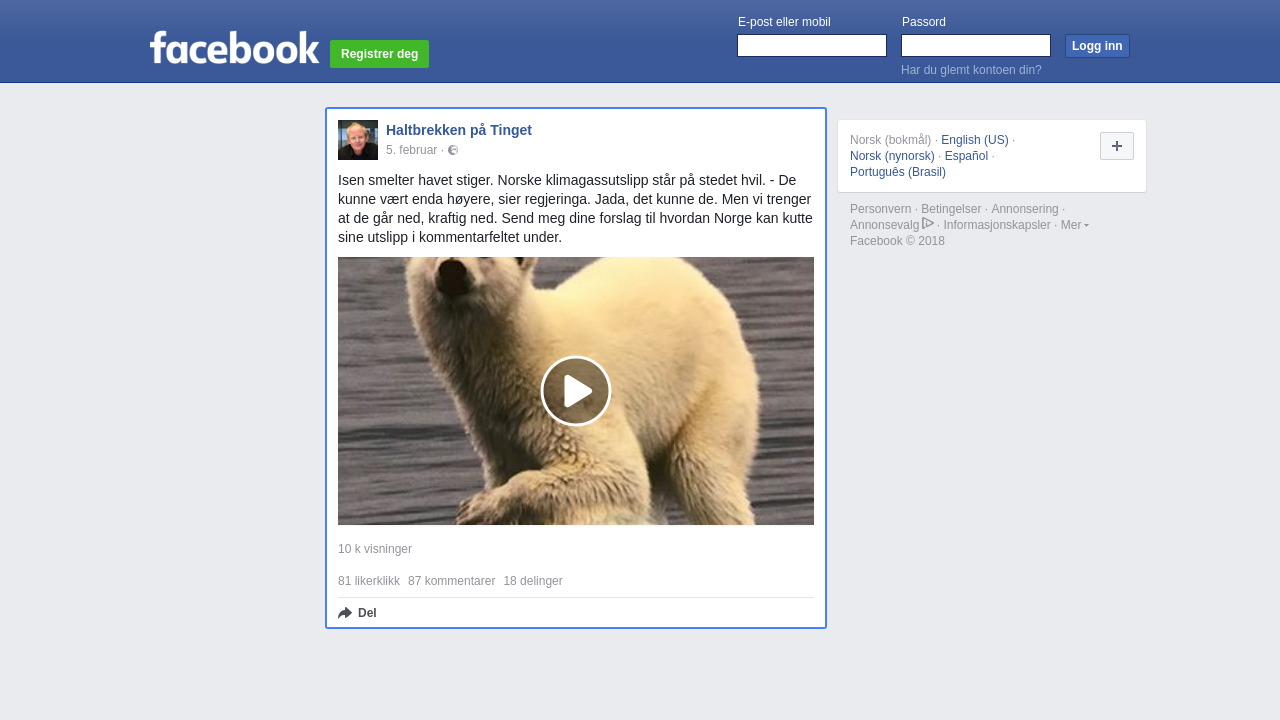Switch language to Norsk (nynorsk)
Viewport: 1280px width, 720px height.
coord(892,156)
